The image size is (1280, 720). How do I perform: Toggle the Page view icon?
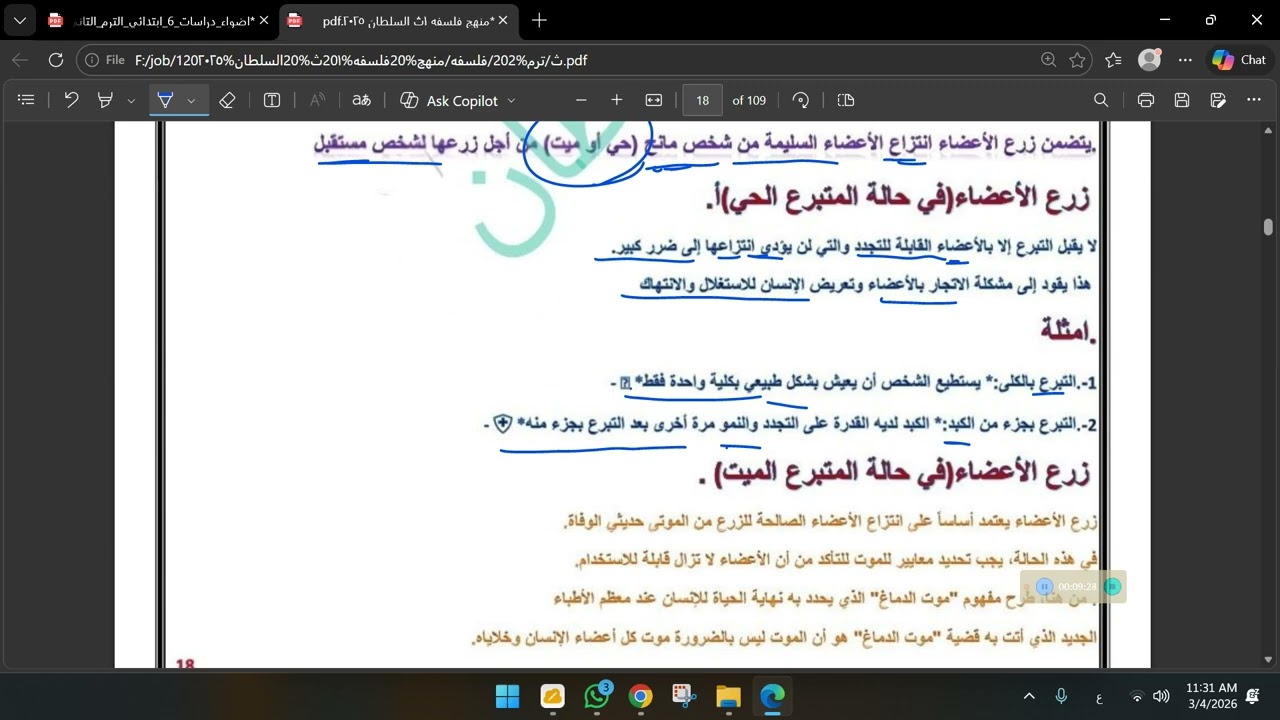[846, 100]
